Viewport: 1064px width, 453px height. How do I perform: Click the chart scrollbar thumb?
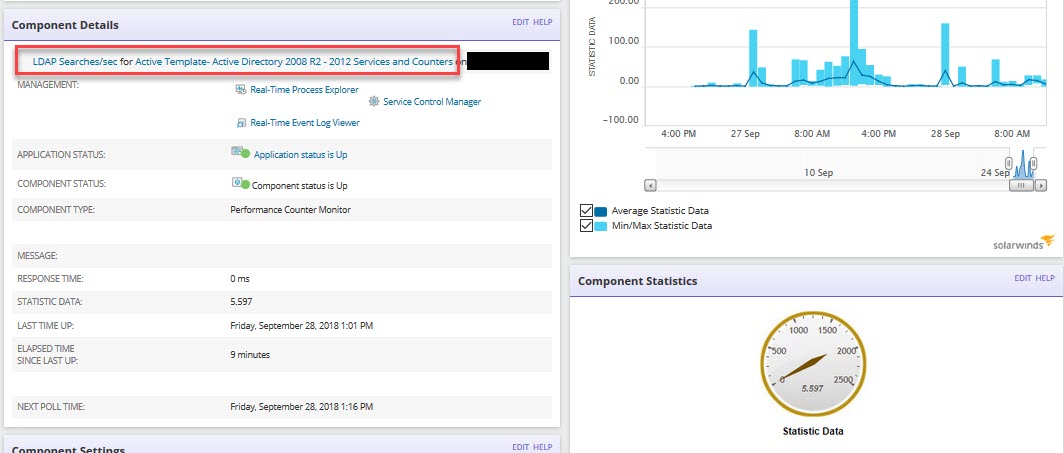pos(1021,185)
